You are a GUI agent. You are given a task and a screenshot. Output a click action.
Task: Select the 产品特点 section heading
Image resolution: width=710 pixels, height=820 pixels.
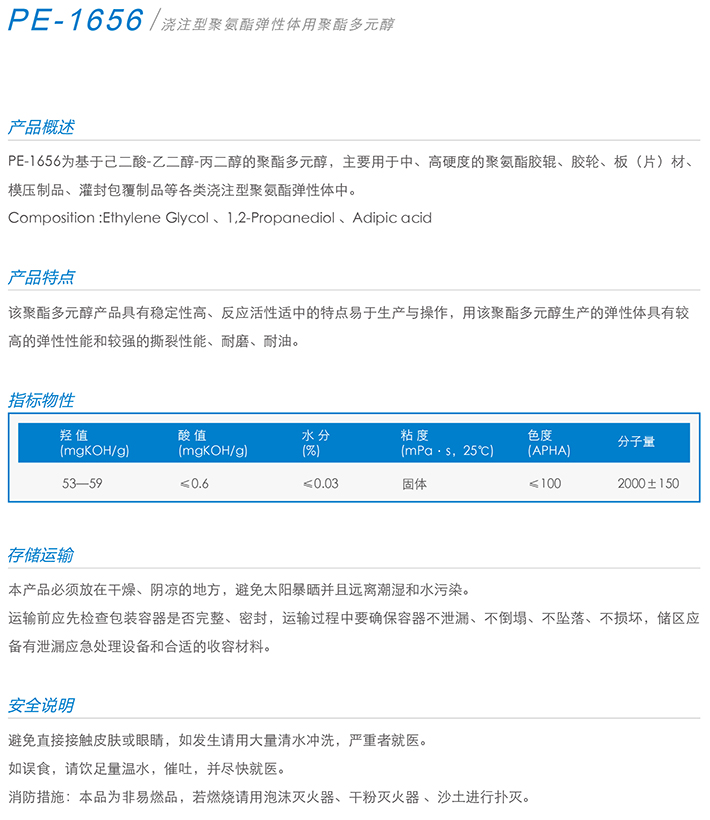click(x=41, y=277)
